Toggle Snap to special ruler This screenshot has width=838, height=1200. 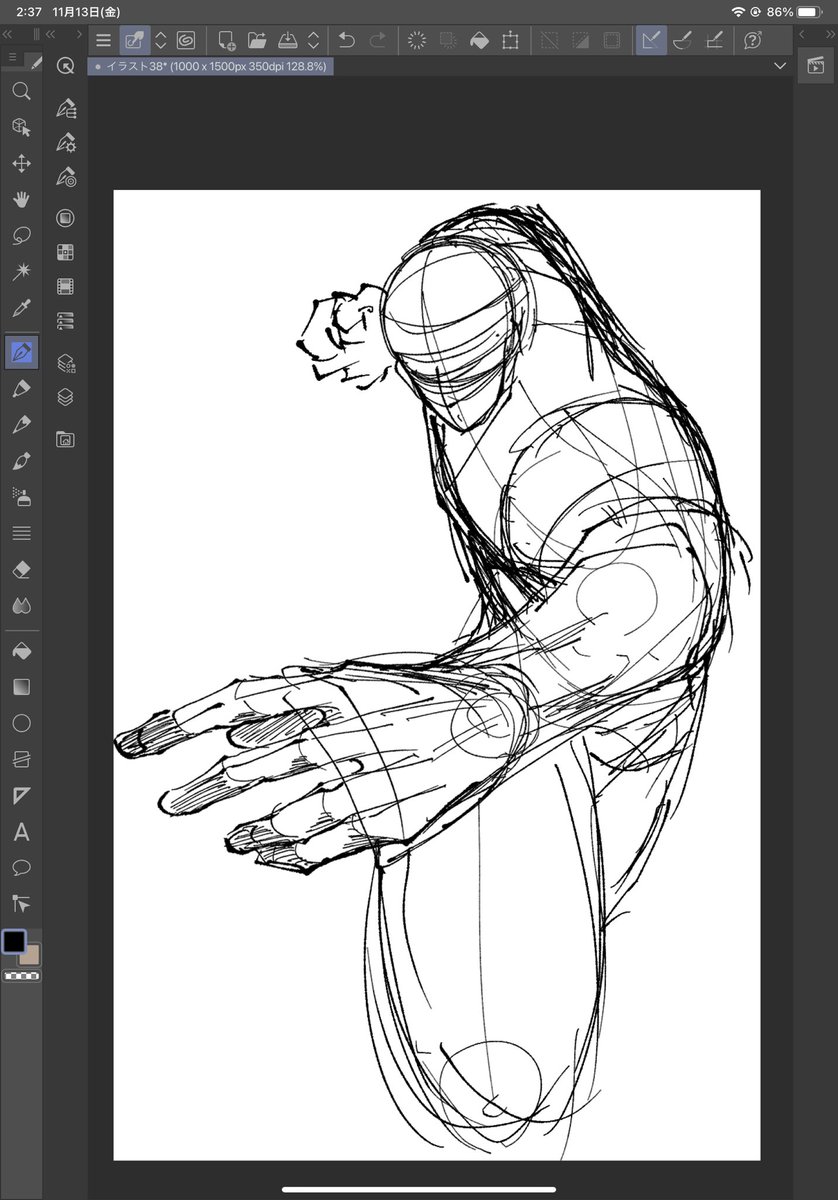(x=683, y=40)
